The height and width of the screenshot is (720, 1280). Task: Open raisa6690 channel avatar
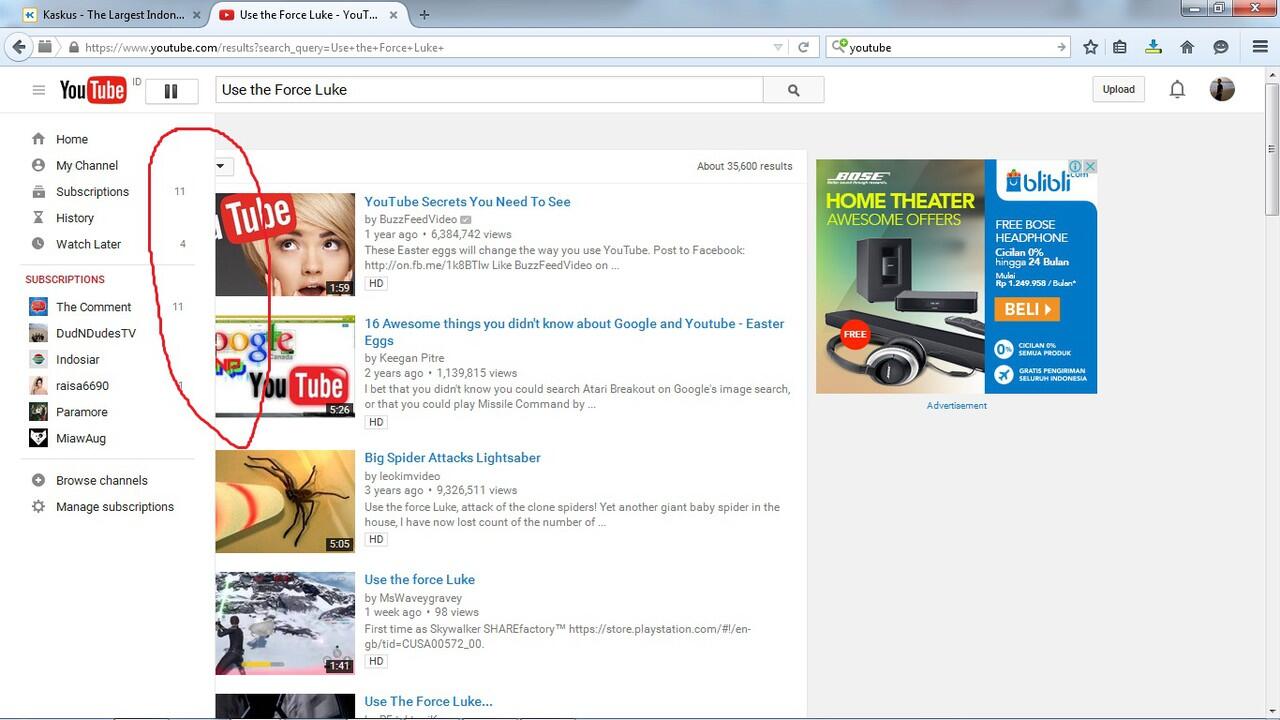pyautogui.click(x=38, y=385)
